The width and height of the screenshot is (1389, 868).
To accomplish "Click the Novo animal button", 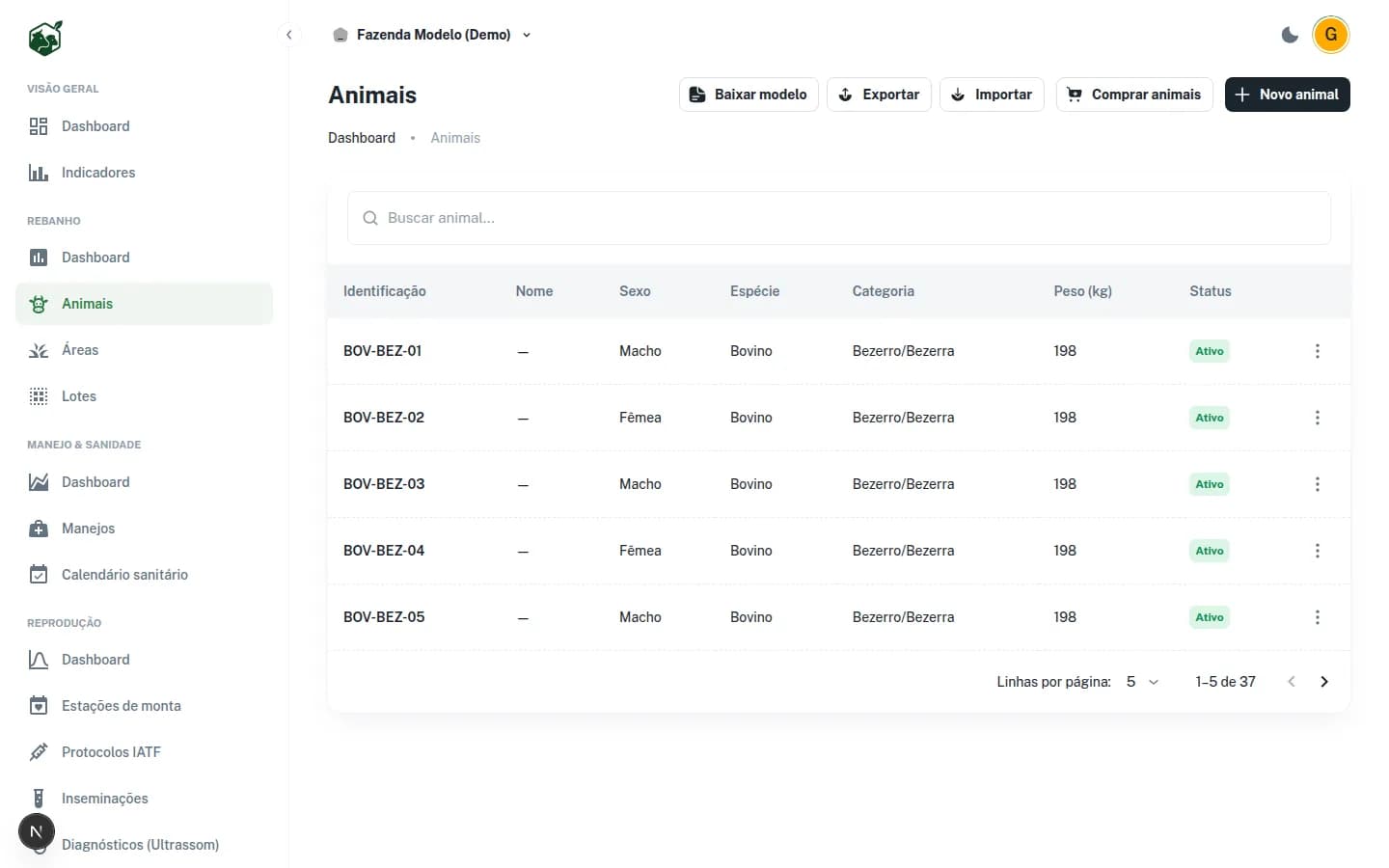I will (x=1287, y=95).
